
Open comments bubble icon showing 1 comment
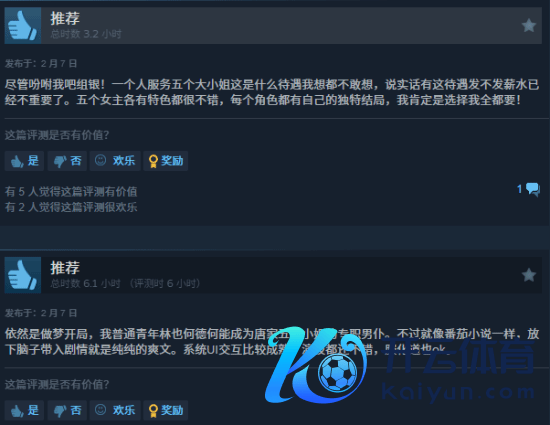click(533, 190)
